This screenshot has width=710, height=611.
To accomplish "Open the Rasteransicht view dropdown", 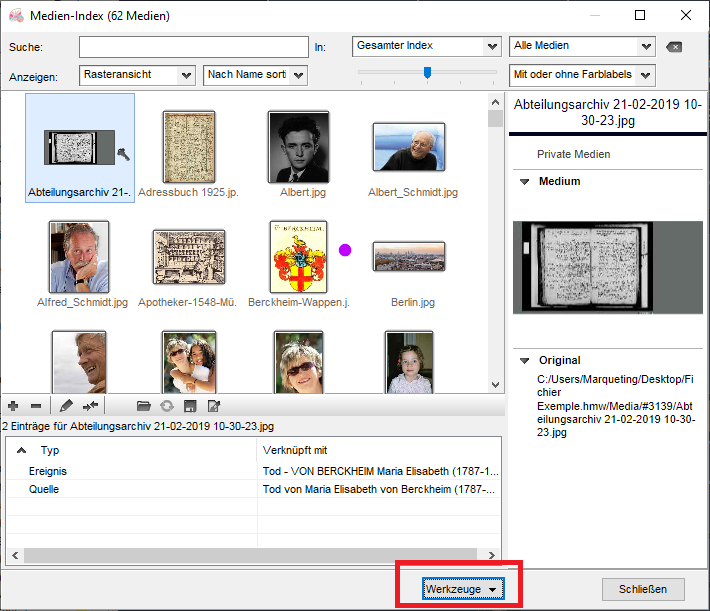I will click(138, 75).
